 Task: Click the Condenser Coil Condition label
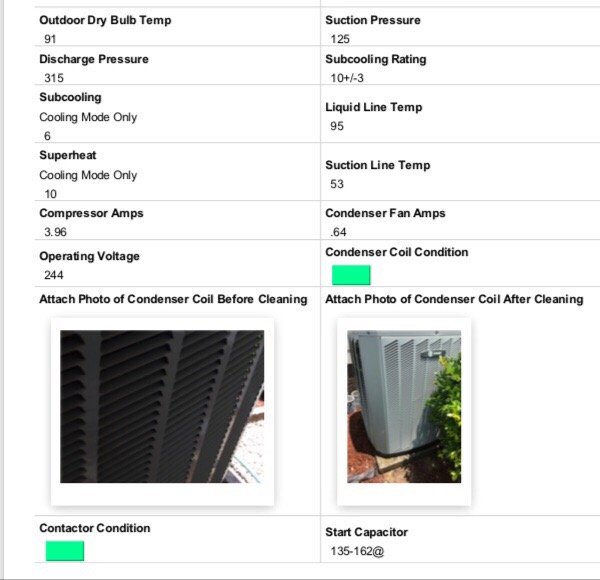point(396,252)
